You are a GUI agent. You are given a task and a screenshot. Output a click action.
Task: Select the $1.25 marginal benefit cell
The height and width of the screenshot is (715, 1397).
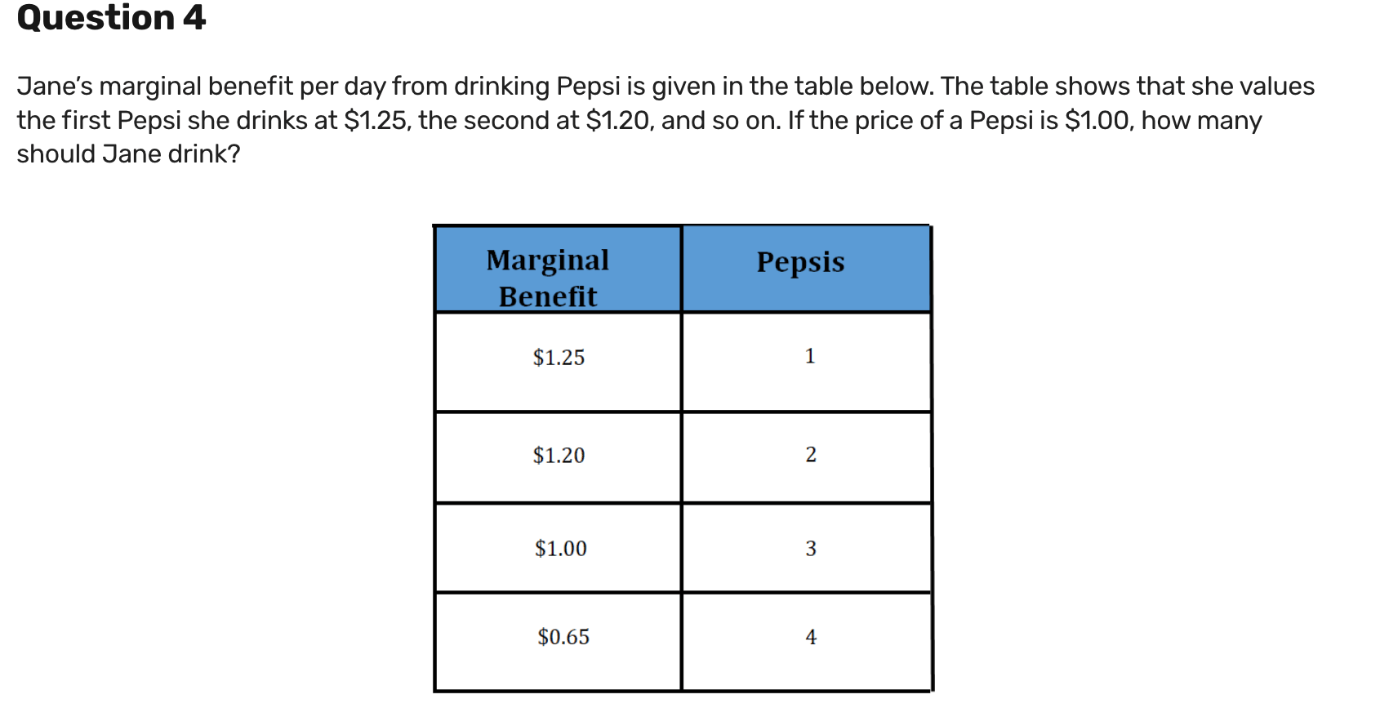point(558,362)
